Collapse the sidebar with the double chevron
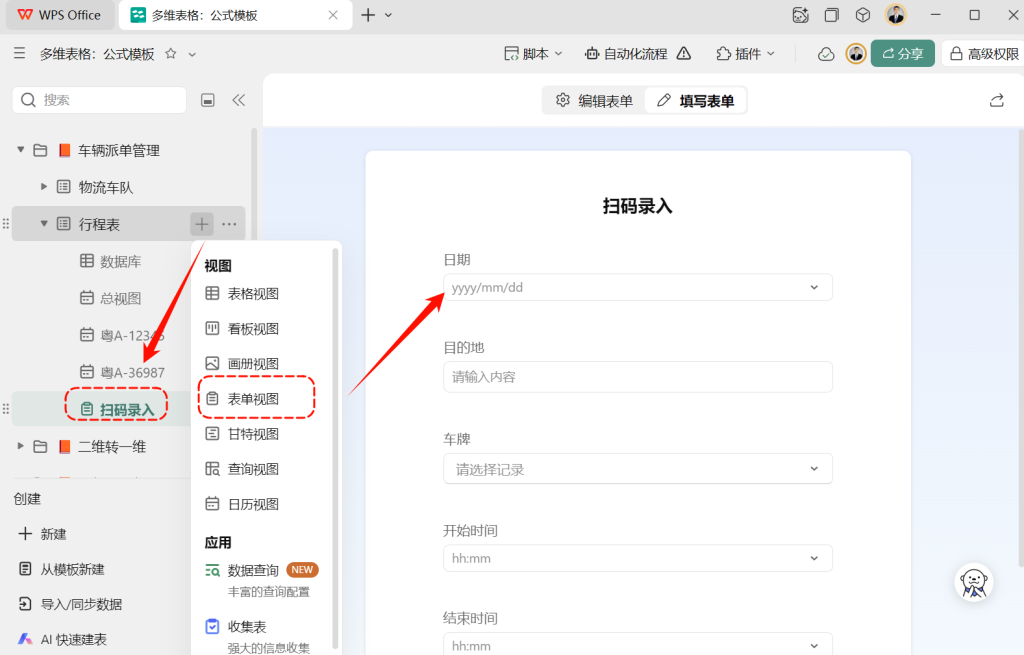 (238, 100)
